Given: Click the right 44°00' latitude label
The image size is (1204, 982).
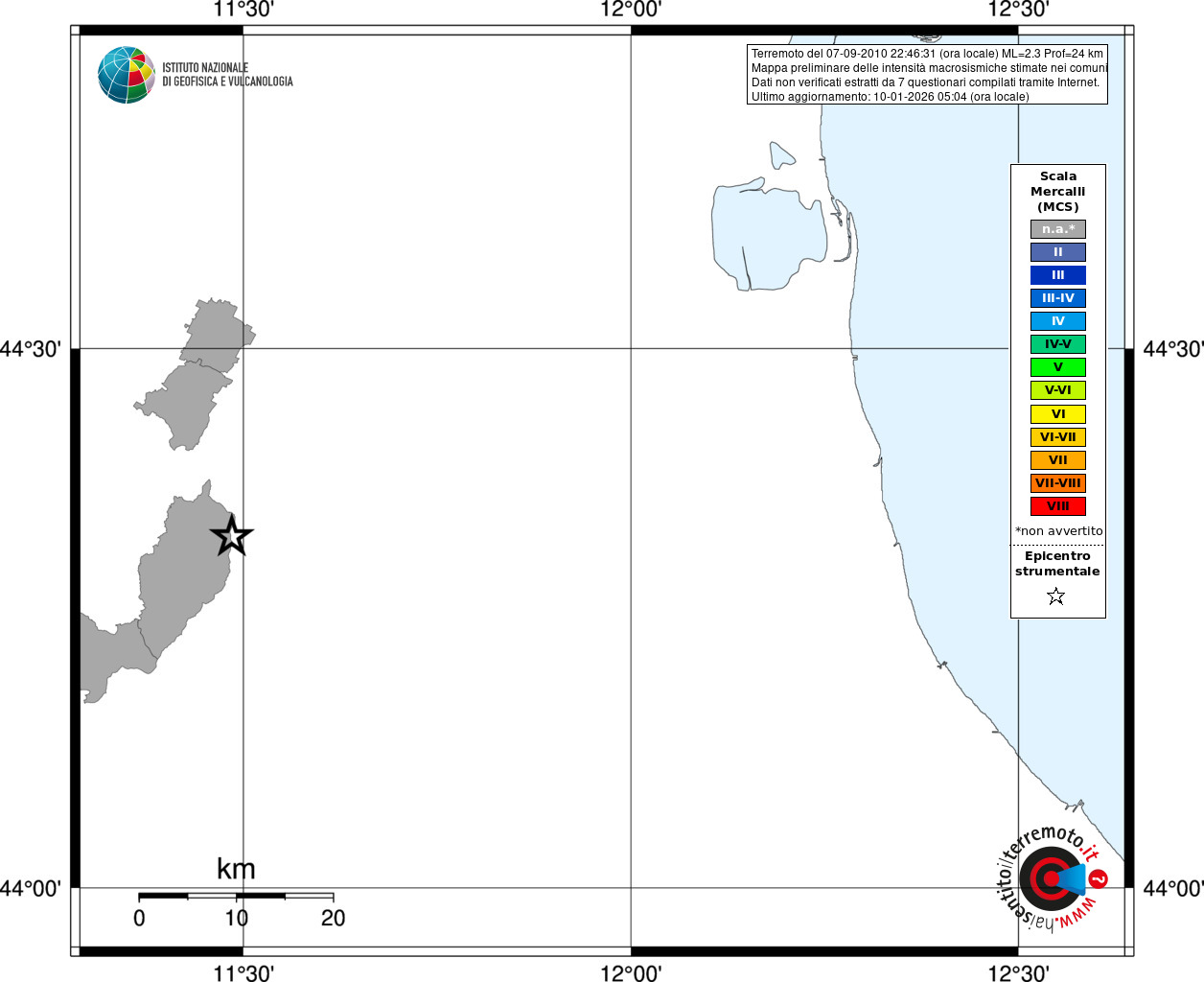Looking at the screenshot, I should [1173, 889].
